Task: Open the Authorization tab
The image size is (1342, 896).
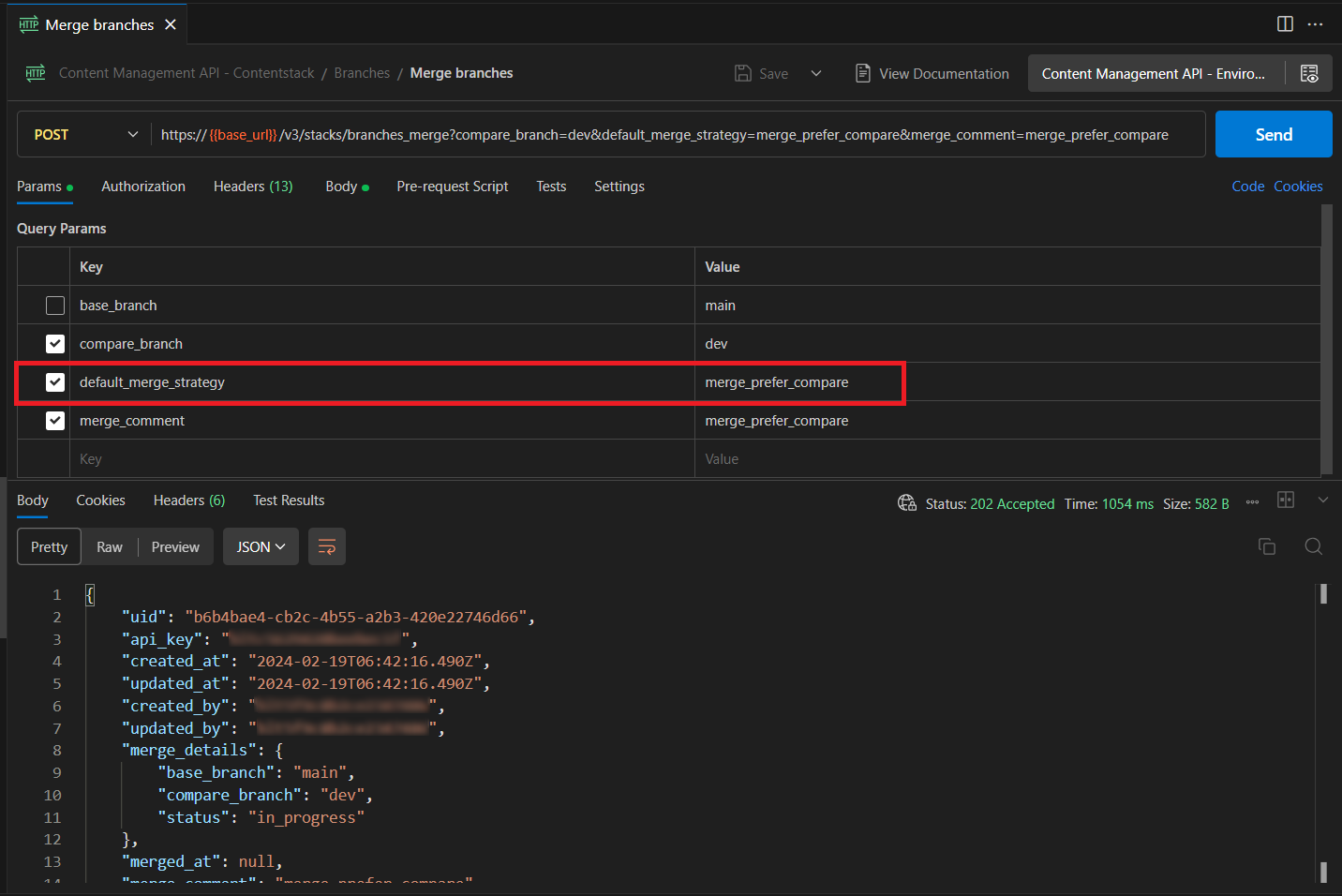Action: pos(143,187)
